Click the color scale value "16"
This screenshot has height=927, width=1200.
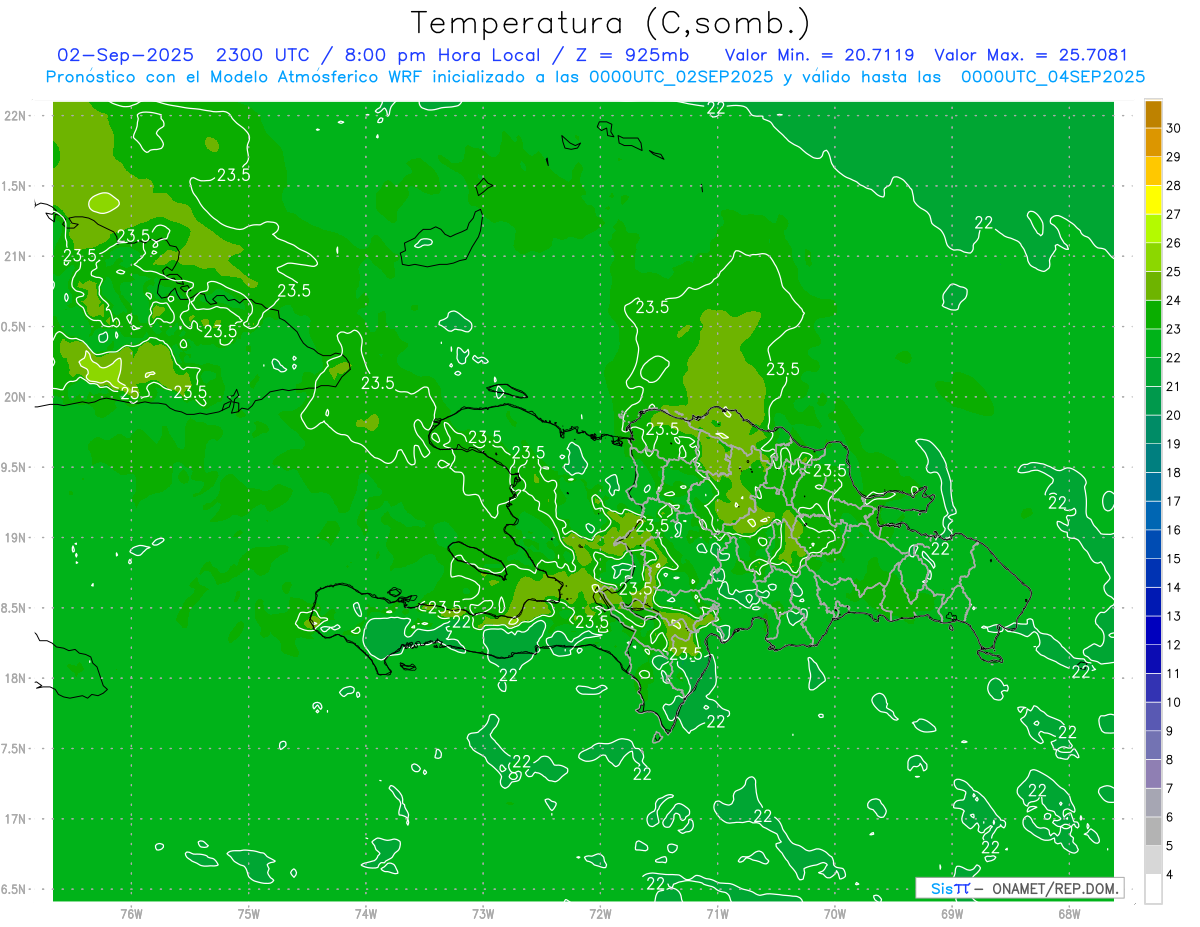pos(1174,530)
